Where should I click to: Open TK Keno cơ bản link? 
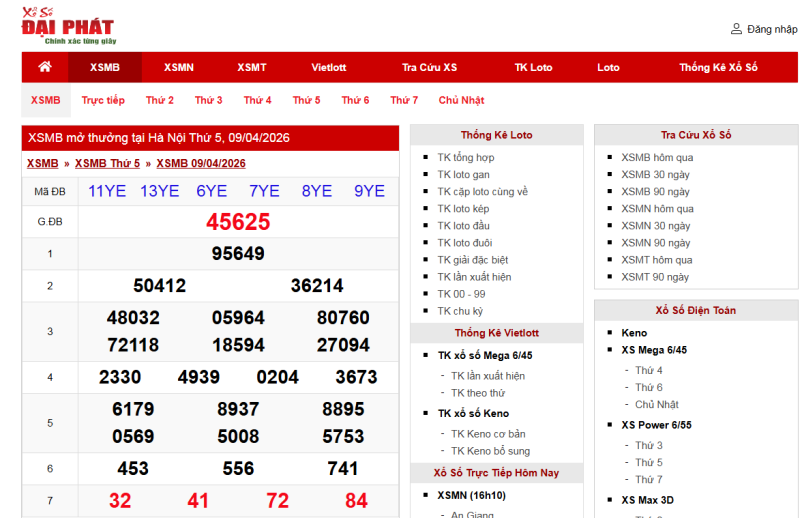488,434
